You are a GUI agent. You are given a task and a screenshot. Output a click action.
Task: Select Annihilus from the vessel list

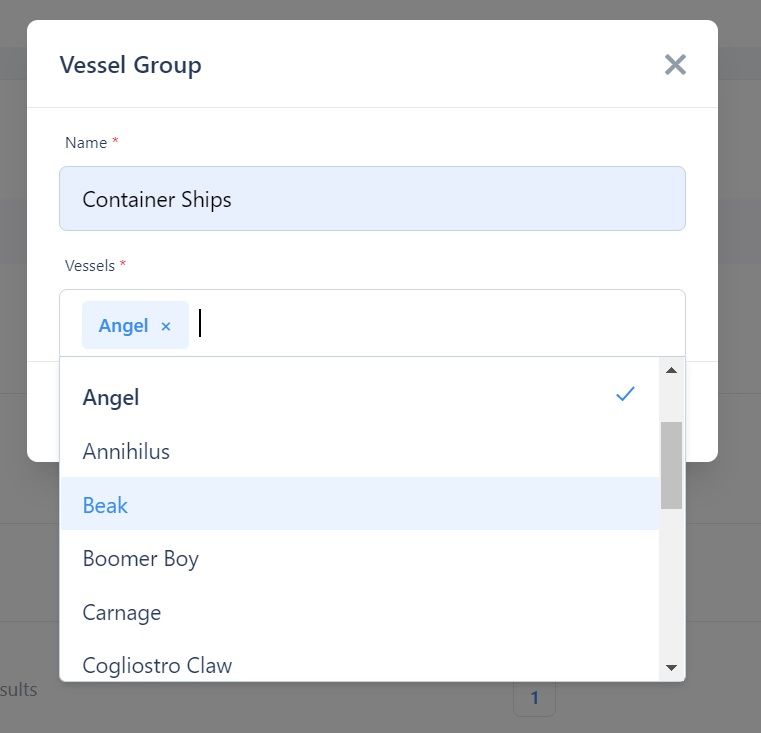pyautogui.click(x=359, y=451)
